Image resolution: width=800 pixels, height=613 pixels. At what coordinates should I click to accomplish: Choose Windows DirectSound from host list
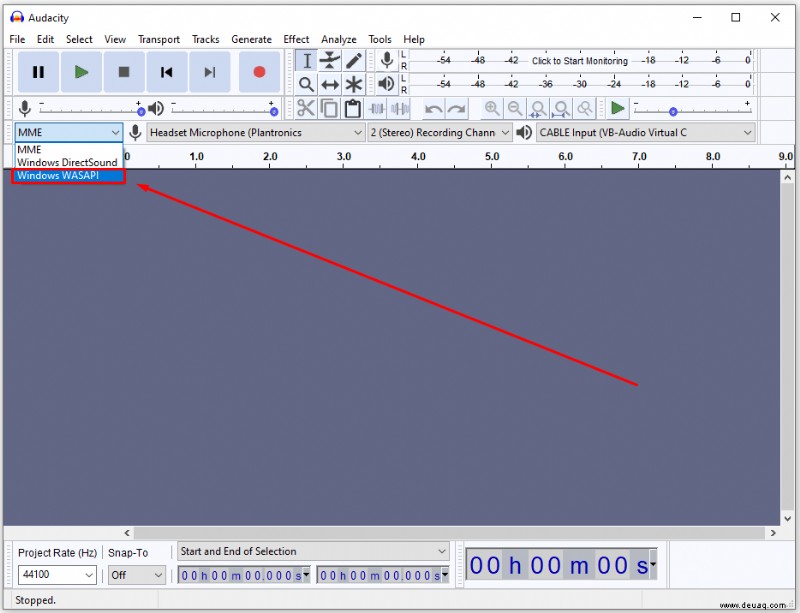pyautogui.click(x=68, y=162)
